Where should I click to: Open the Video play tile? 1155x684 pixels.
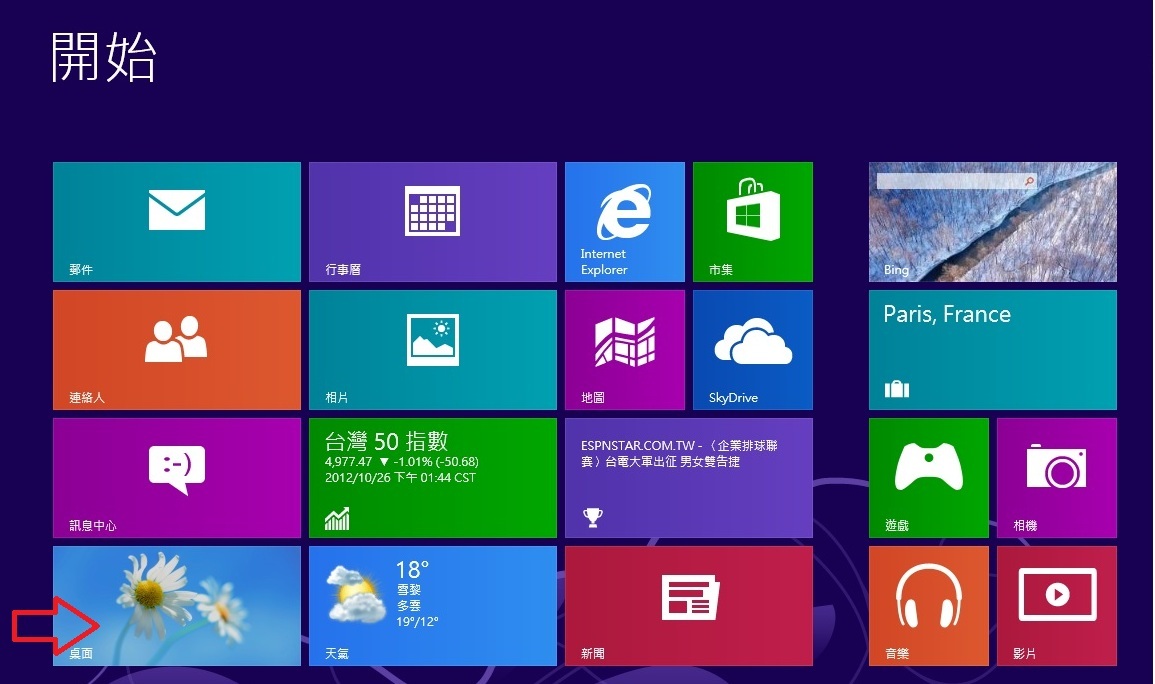tap(1056, 605)
